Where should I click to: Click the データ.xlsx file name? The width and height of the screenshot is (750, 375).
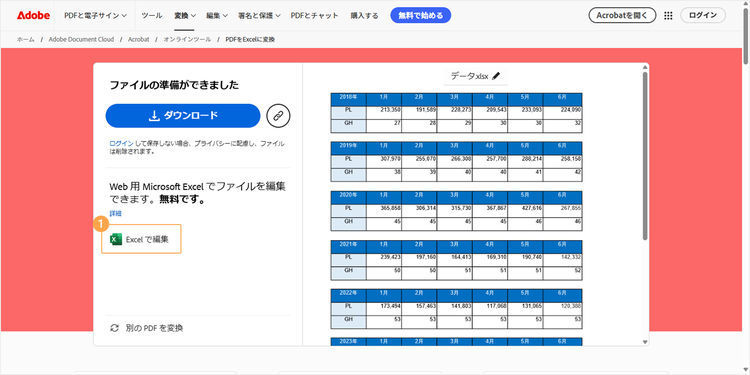pos(469,76)
